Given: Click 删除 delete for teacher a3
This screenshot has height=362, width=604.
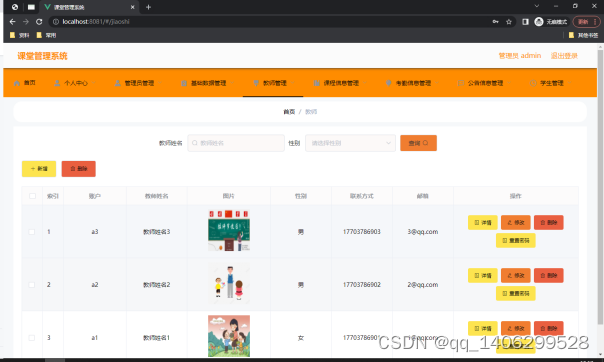Looking at the screenshot, I should coord(549,223).
